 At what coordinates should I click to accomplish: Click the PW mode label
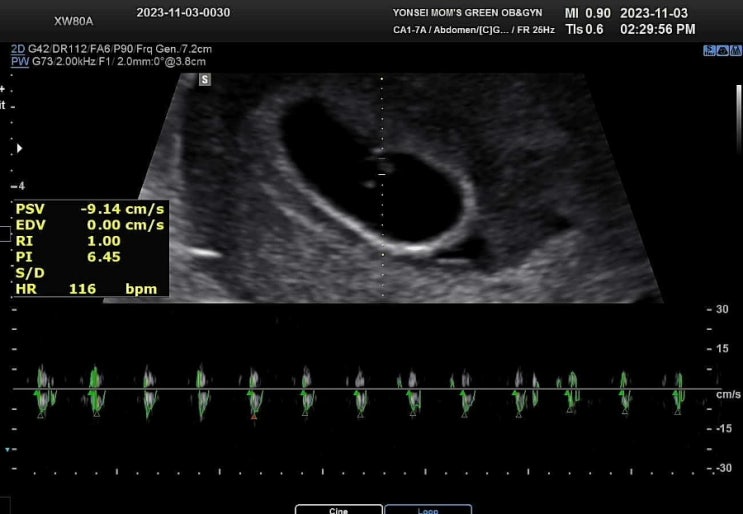pos(20,62)
